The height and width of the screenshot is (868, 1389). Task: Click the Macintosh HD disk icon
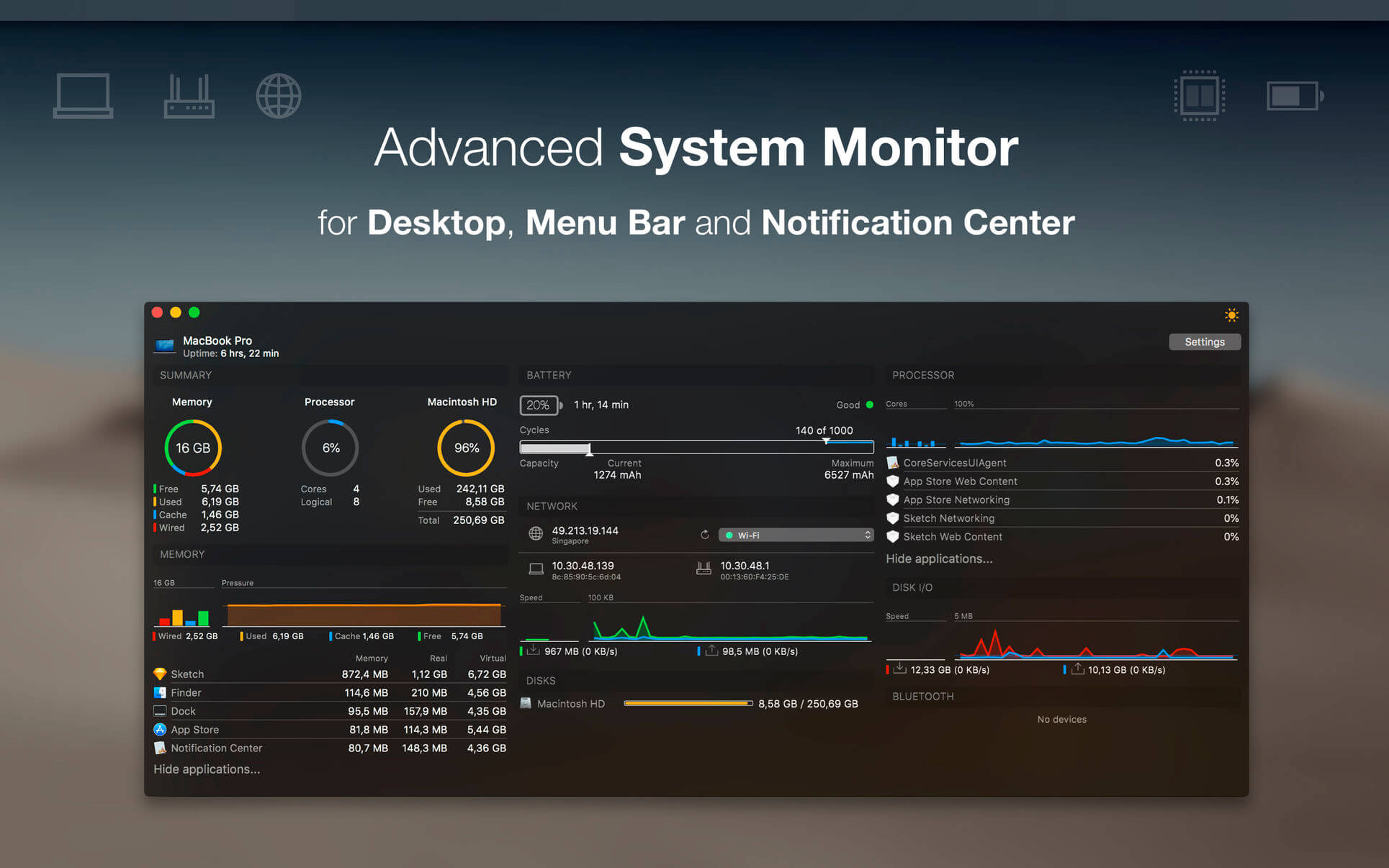[x=526, y=703]
